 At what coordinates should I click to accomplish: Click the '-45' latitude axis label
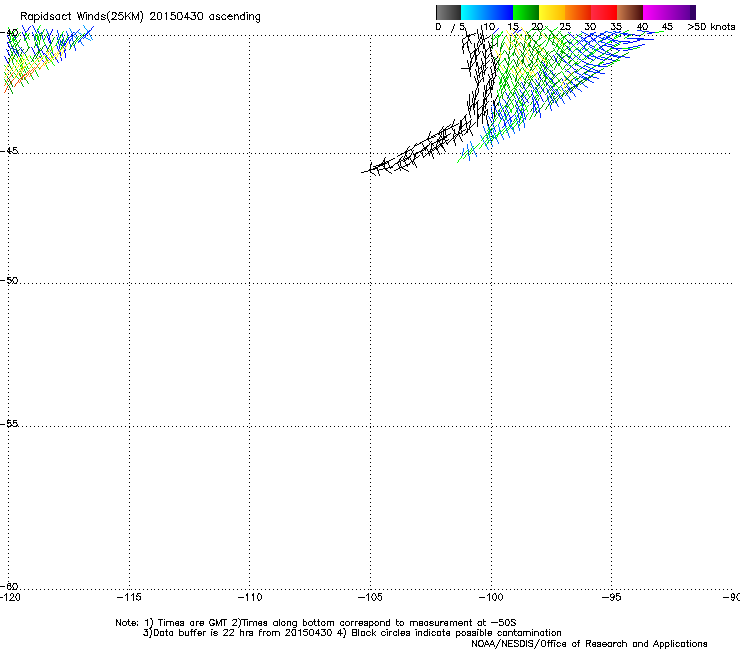click(x=9, y=151)
